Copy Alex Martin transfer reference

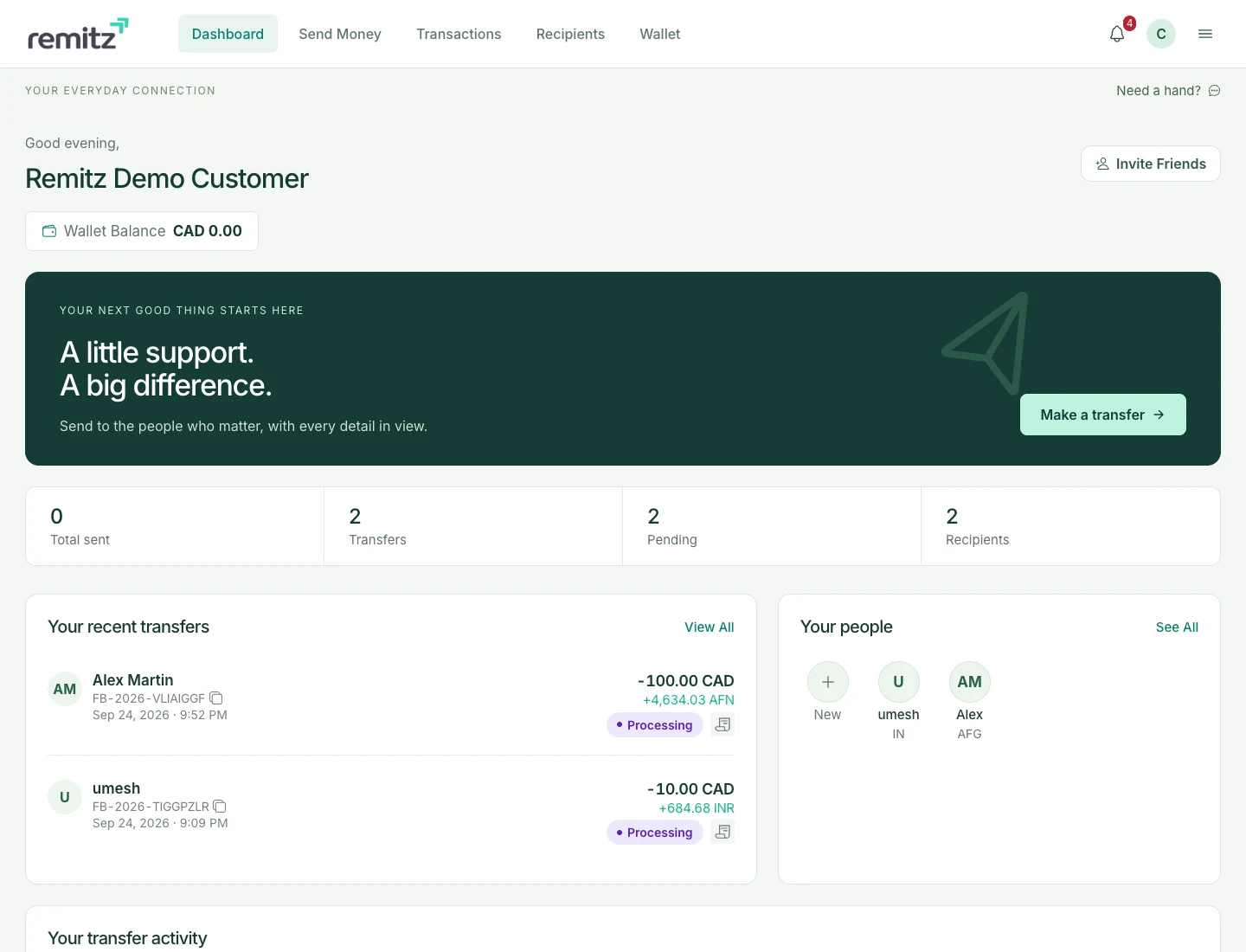tap(216, 698)
